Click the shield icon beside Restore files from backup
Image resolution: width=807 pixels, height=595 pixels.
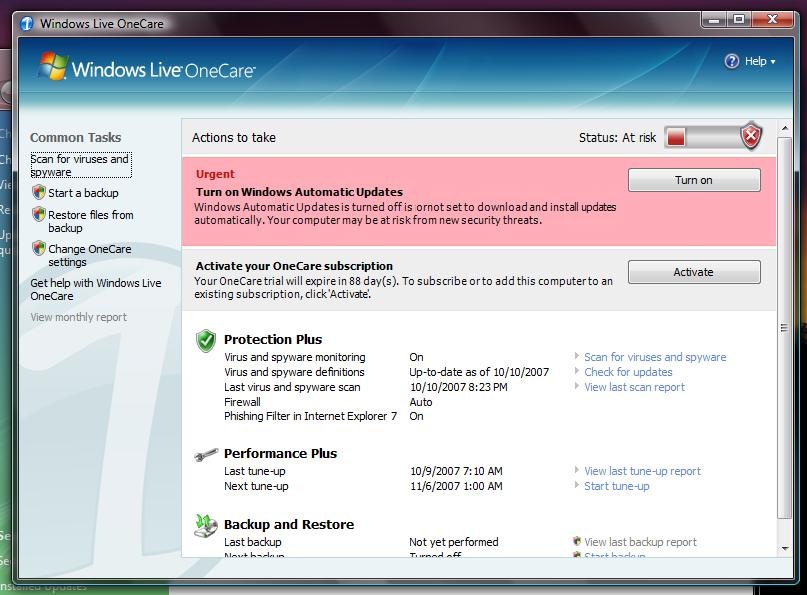(x=39, y=214)
